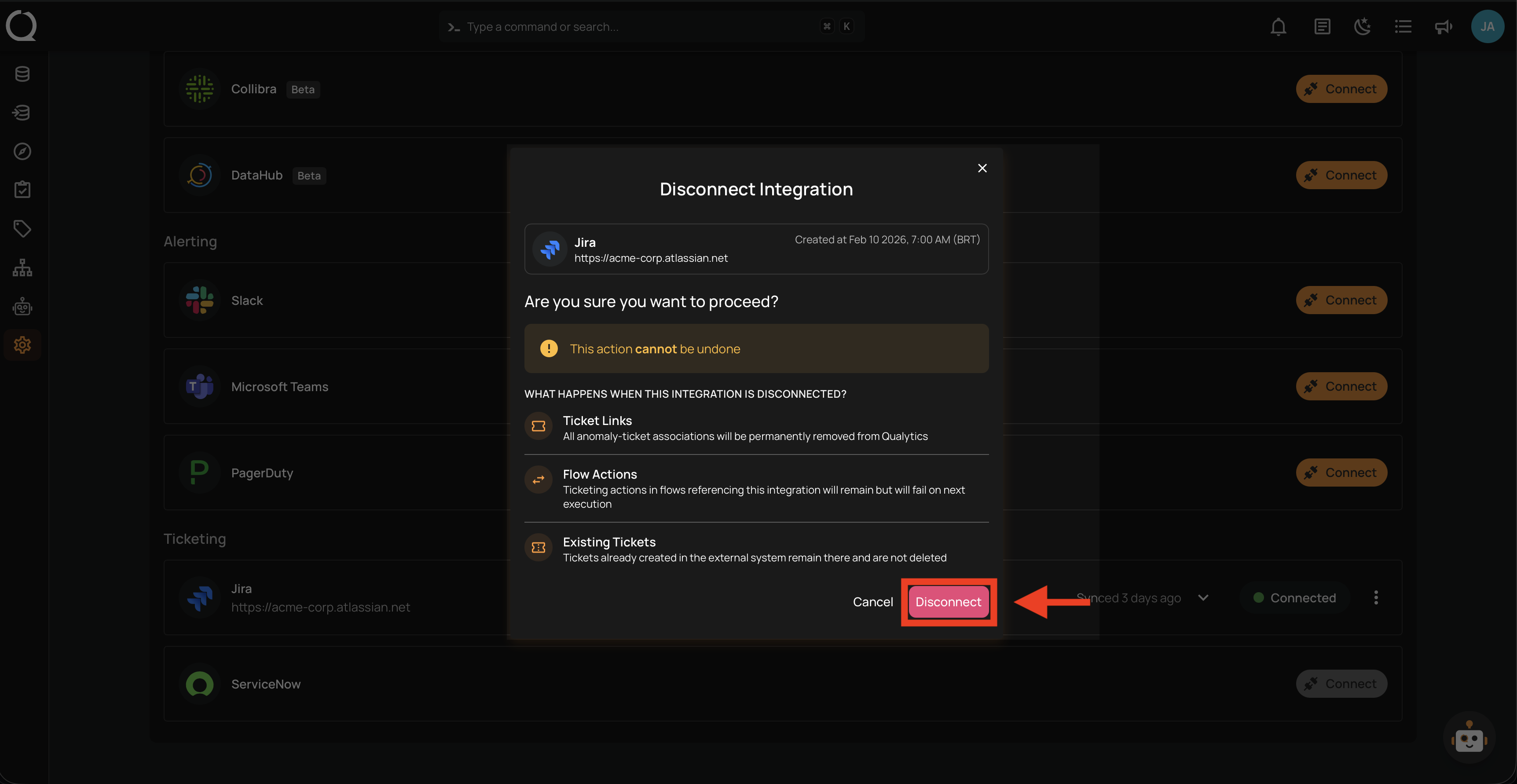Viewport: 1517px width, 784px height.
Task: Click the Microsoft Teams logo icon
Action: [x=200, y=386]
